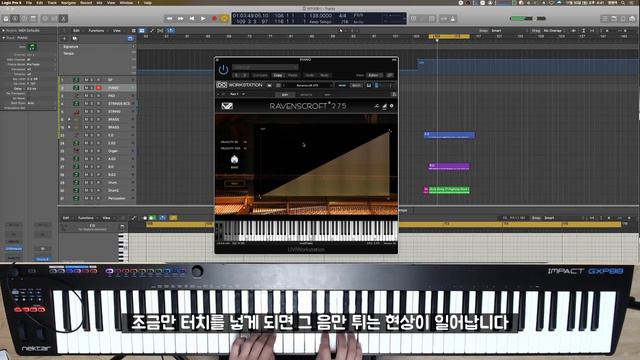The width and height of the screenshot is (640, 360).
Task: Click the flame BASIC icon in Ravenscroft
Action: pyautogui.click(x=234, y=159)
